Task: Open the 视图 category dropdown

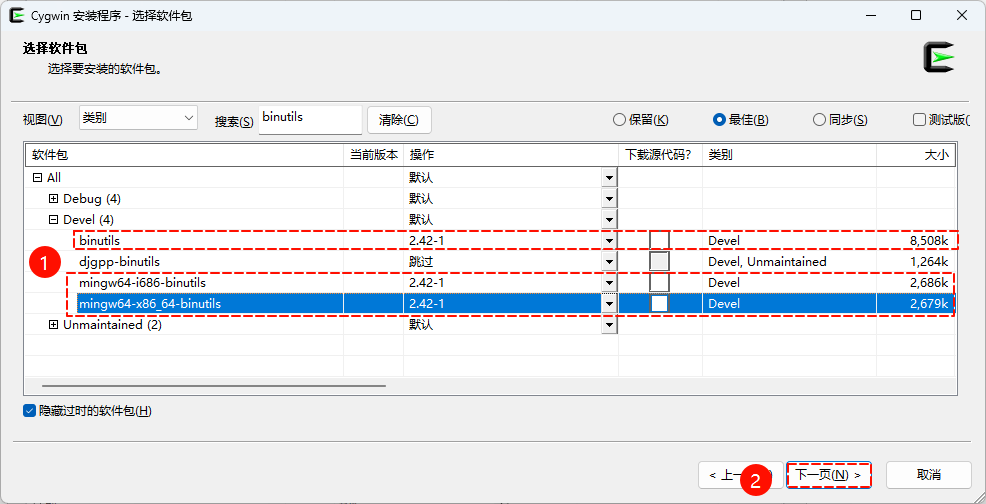Action: 138,118
